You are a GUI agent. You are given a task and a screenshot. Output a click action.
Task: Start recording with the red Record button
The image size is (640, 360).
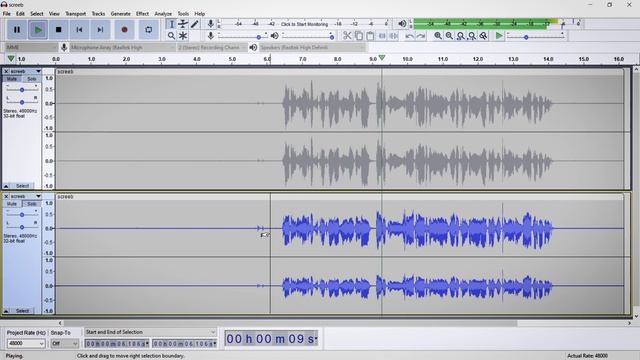pyautogui.click(x=124, y=30)
